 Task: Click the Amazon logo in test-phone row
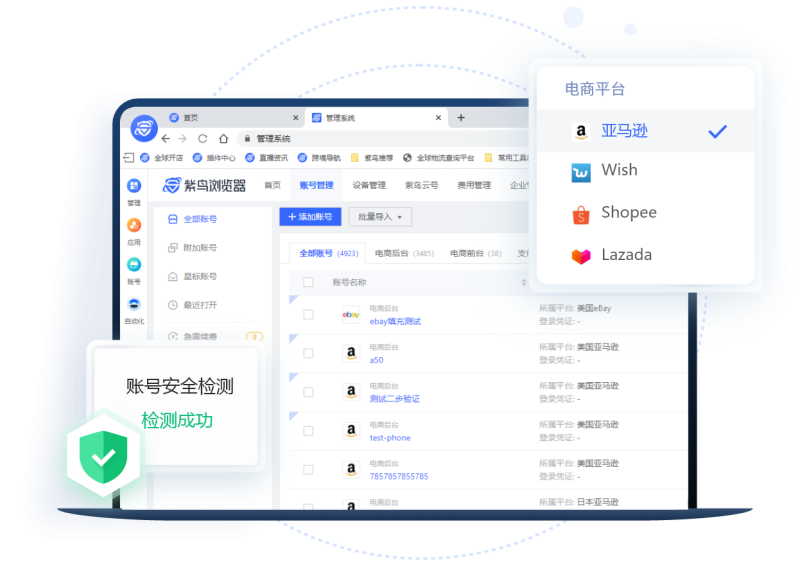coord(351,431)
